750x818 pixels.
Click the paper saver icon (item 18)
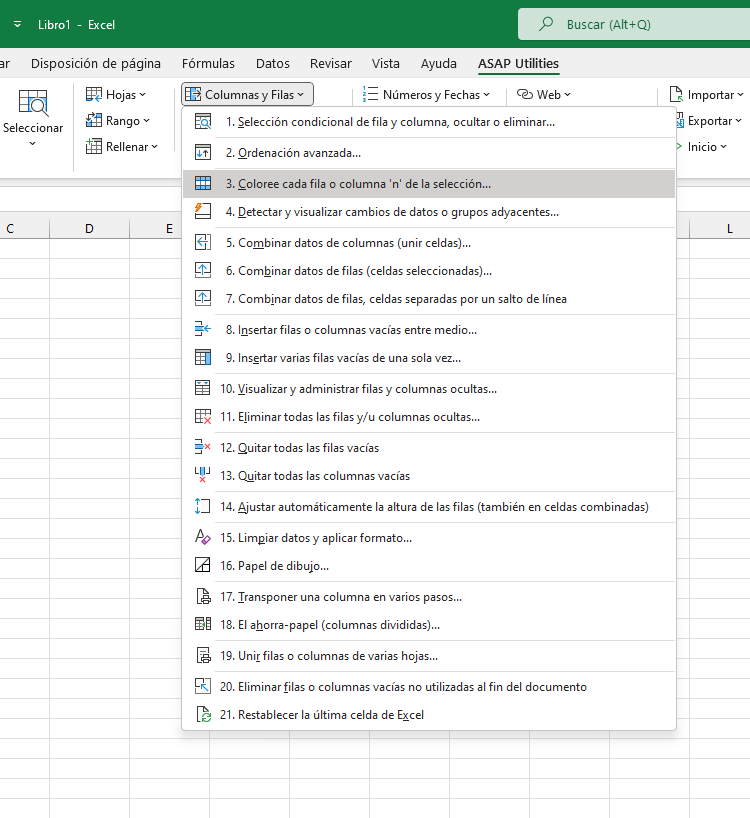tap(202, 624)
